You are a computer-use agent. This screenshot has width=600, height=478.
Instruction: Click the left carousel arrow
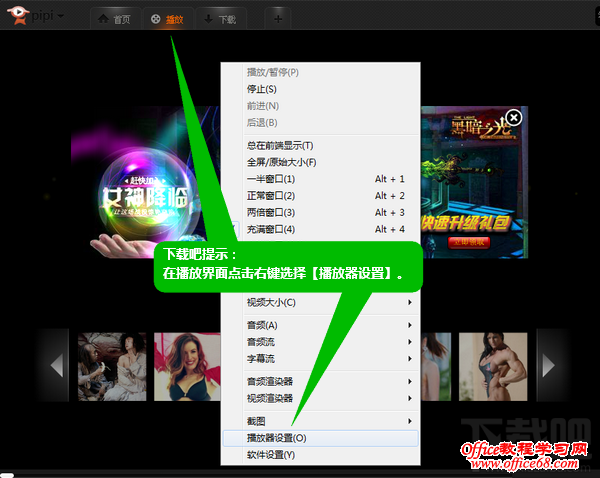click(x=56, y=365)
